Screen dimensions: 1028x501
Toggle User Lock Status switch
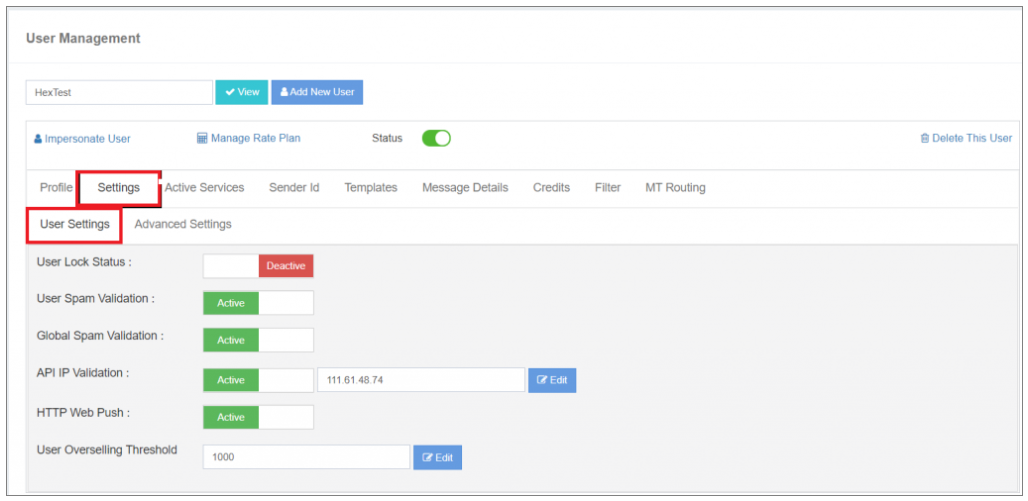(258, 265)
